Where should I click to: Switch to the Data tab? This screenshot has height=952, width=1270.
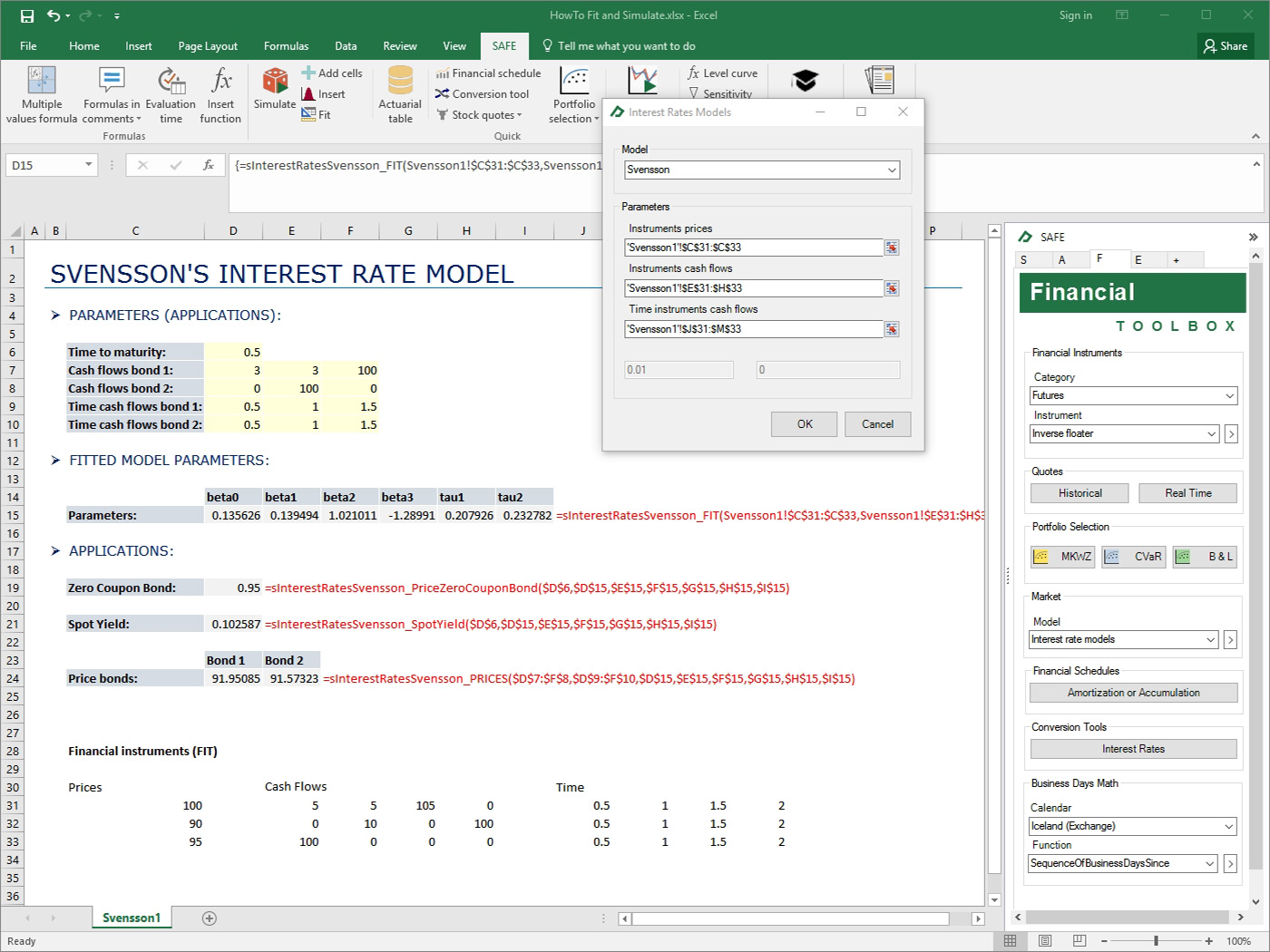[x=346, y=46]
